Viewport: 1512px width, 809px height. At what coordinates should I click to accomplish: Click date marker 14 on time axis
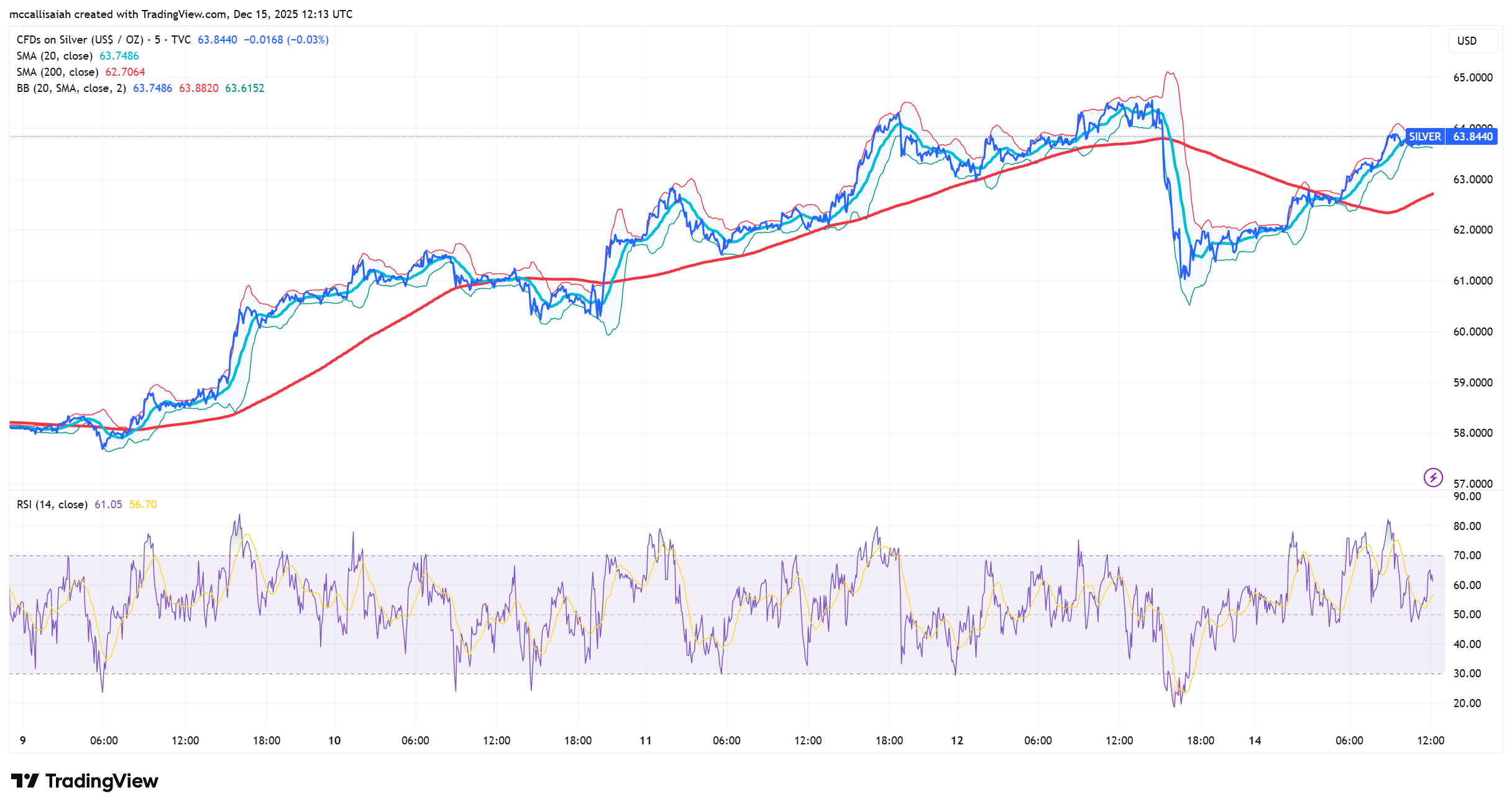coord(1255,741)
